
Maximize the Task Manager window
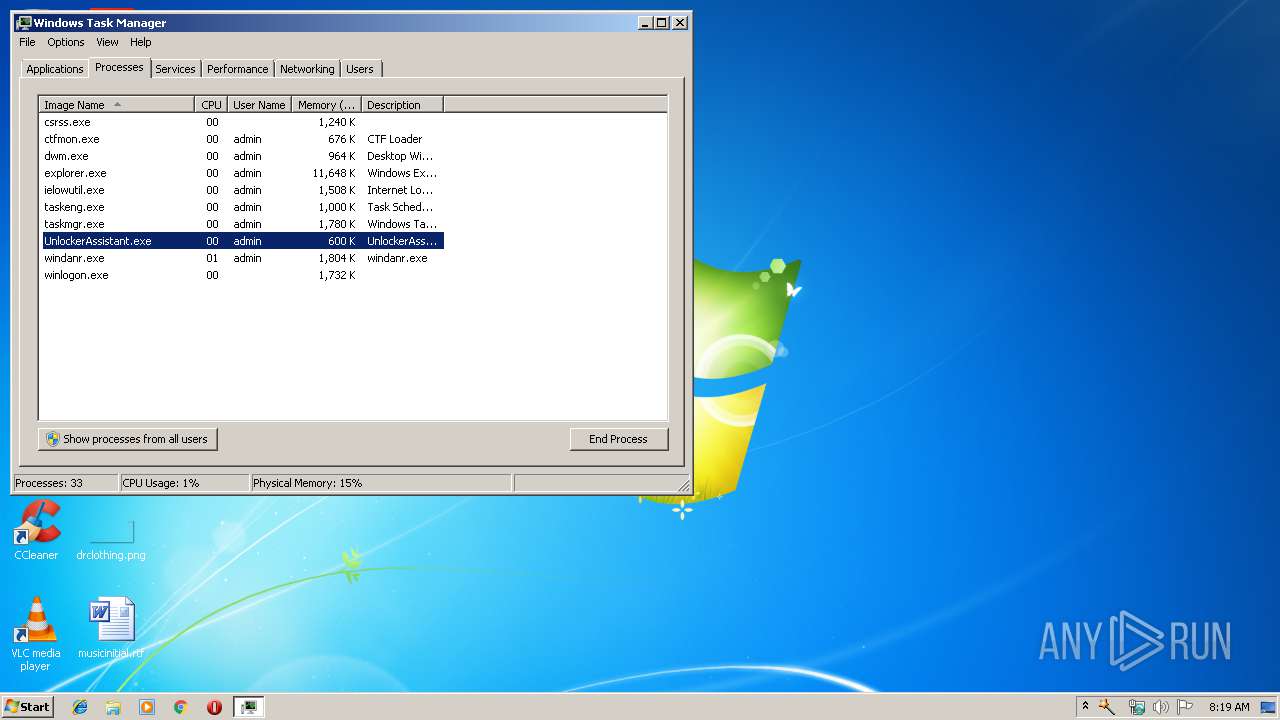click(662, 22)
